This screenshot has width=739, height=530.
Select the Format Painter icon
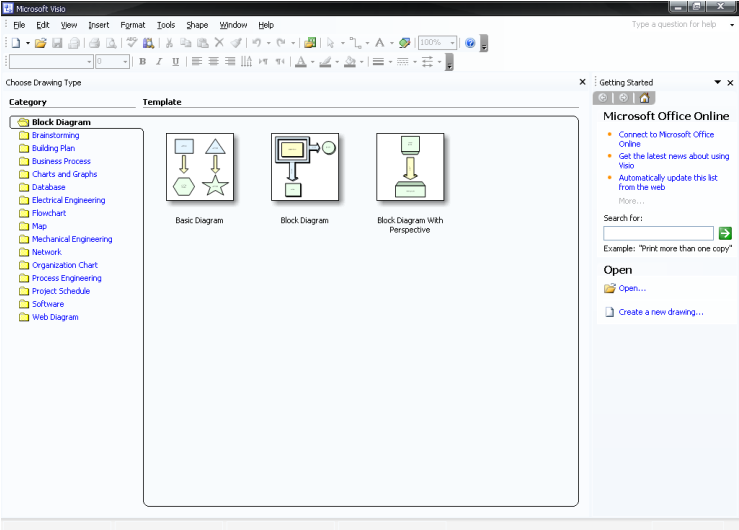(236, 43)
